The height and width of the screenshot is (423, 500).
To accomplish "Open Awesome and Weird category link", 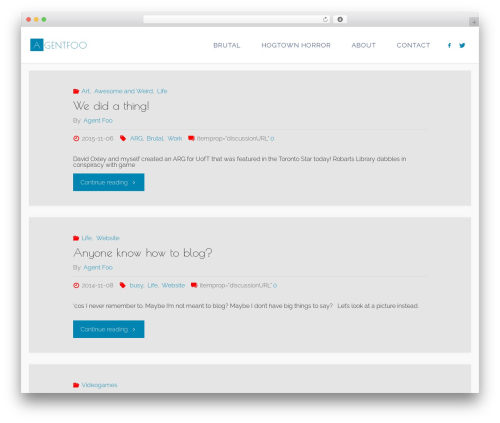I will click(x=124, y=91).
